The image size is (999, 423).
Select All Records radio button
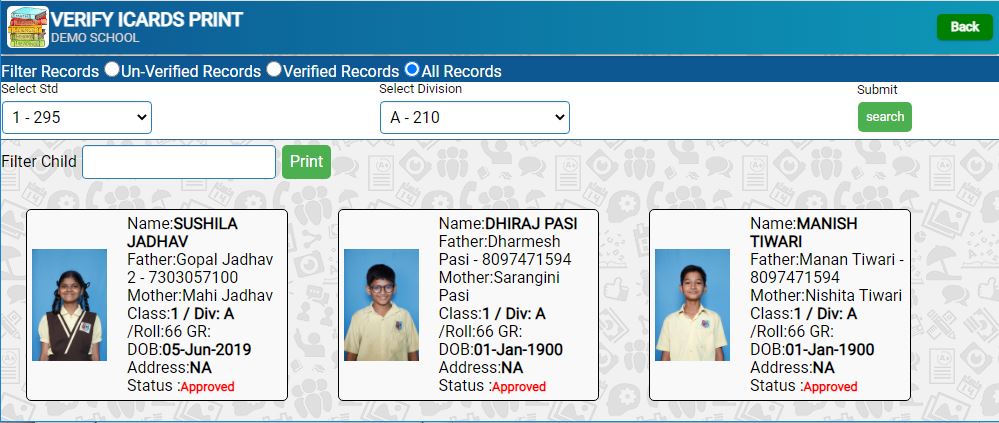coord(412,69)
